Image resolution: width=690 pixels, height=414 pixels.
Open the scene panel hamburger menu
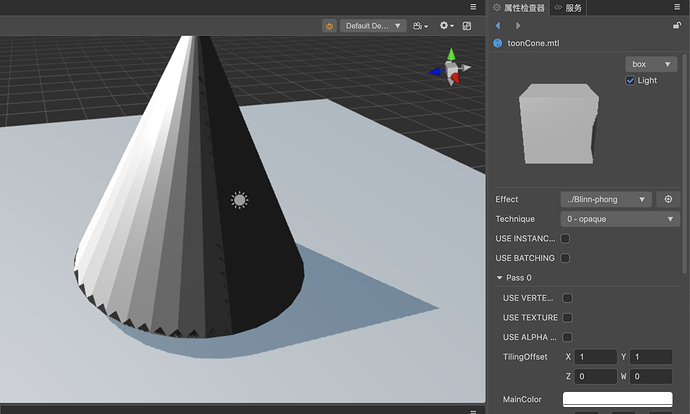473,7
